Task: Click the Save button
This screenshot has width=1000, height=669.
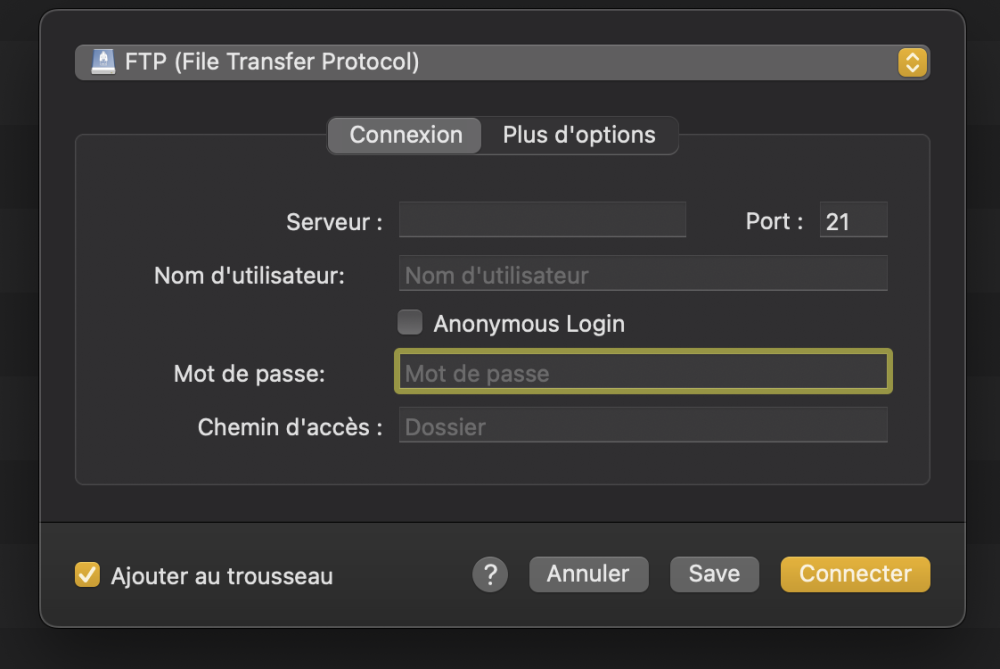Action: pos(714,574)
